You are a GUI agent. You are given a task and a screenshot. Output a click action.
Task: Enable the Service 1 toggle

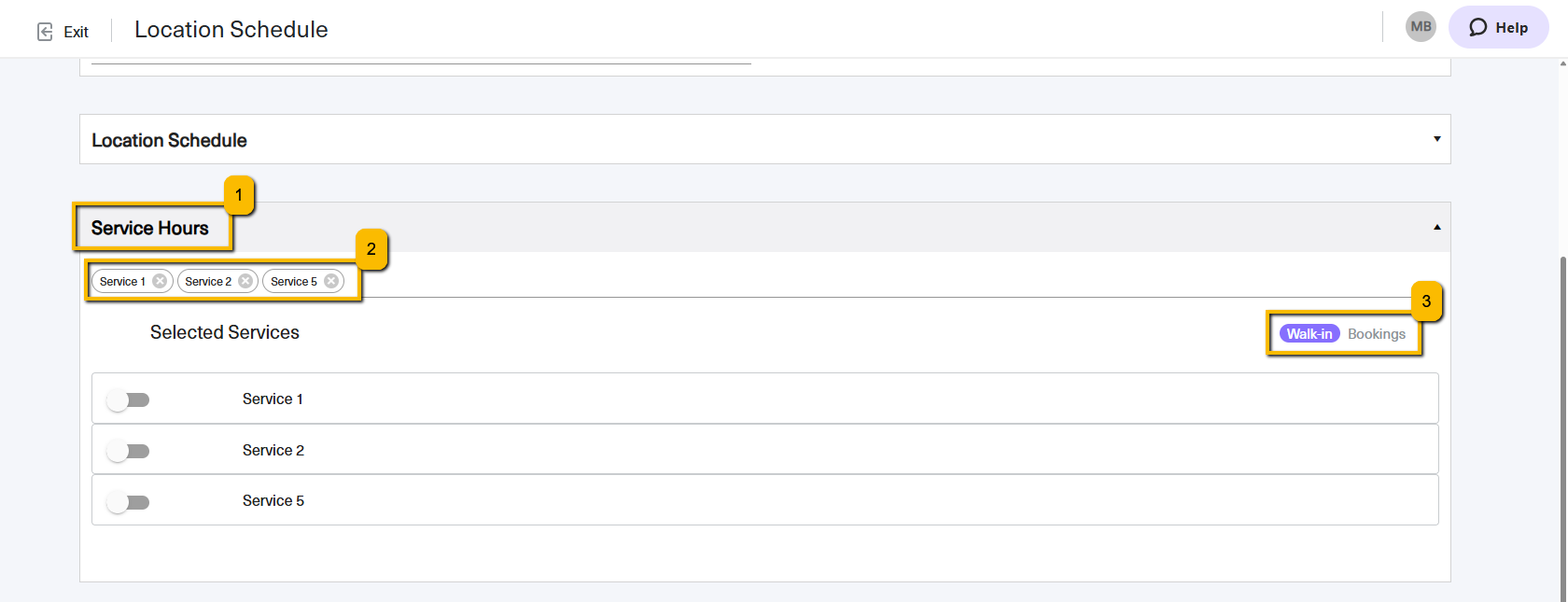[x=128, y=399]
